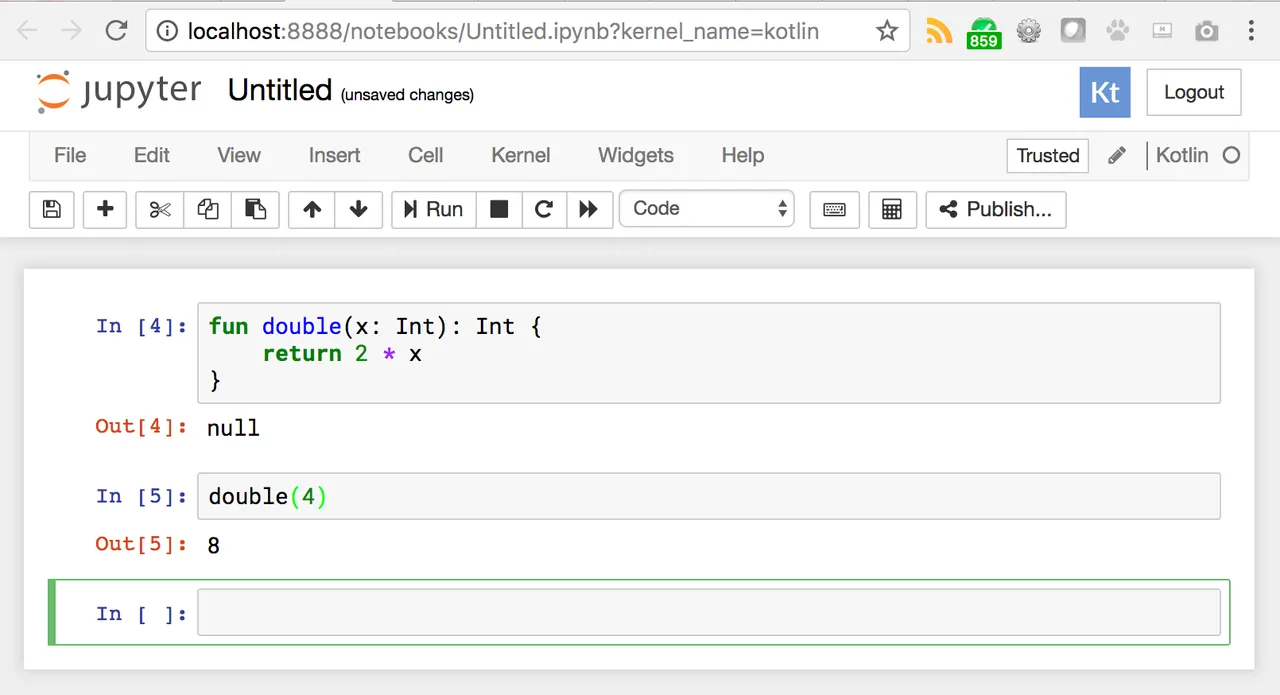Open the View menu
Image resolution: width=1280 pixels, height=695 pixels.
pos(239,155)
